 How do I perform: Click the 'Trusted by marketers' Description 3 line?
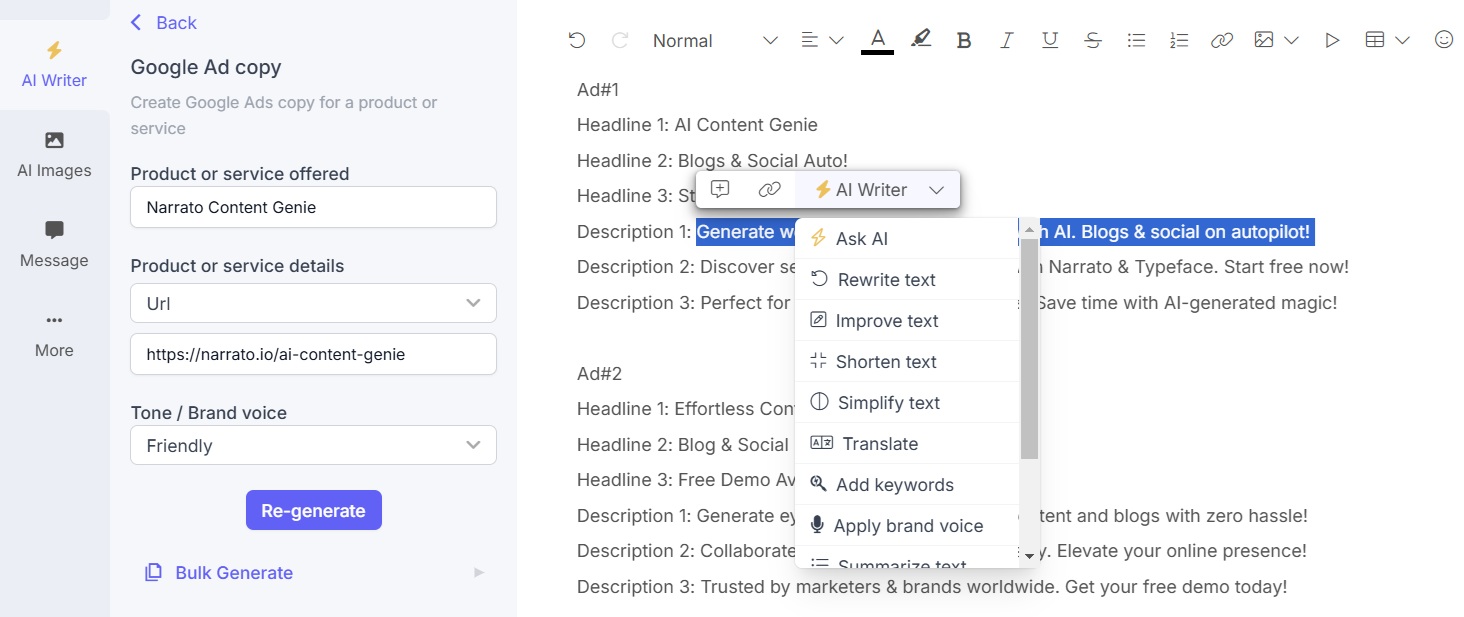click(932, 587)
